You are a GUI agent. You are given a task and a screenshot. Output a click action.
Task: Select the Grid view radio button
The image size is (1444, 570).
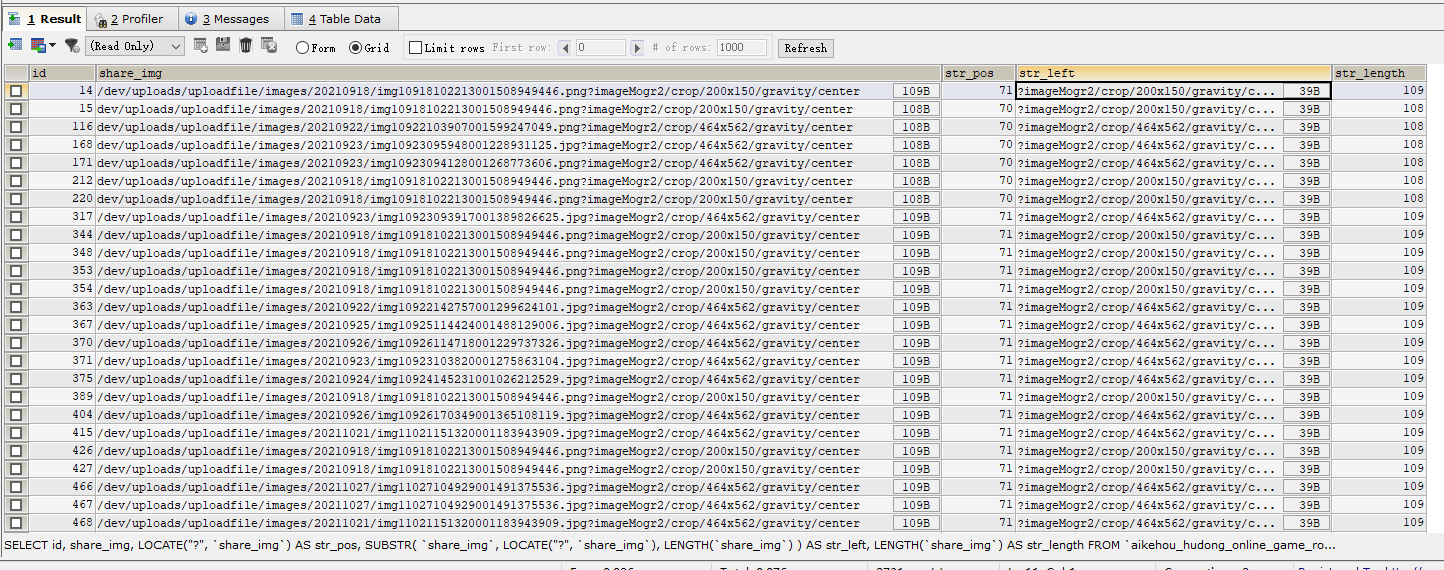[355, 47]
